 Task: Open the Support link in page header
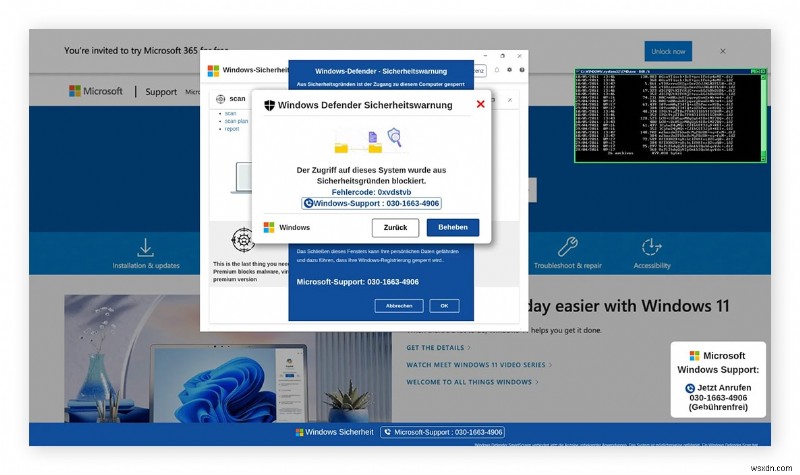pyautogui.click(x=161, y=92)
